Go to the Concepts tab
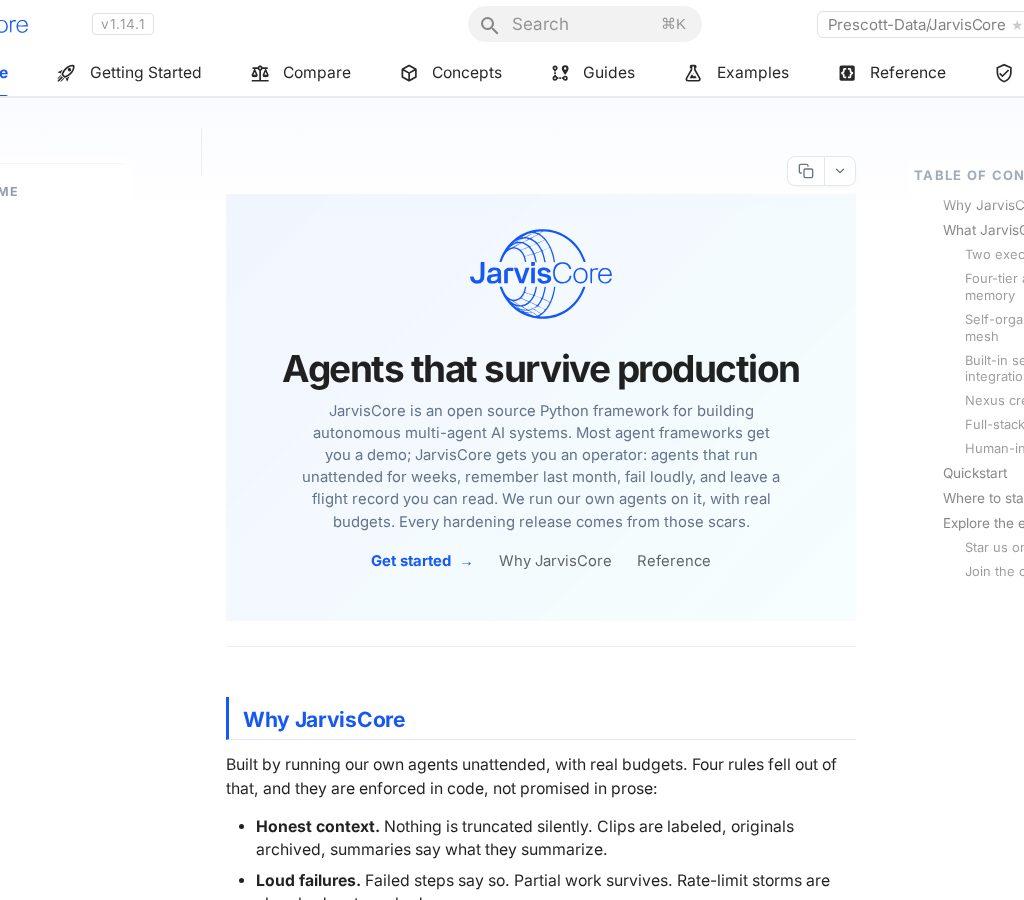This screenshot has width=1024, height=900. pyautogui.click(x=451, y=73)
